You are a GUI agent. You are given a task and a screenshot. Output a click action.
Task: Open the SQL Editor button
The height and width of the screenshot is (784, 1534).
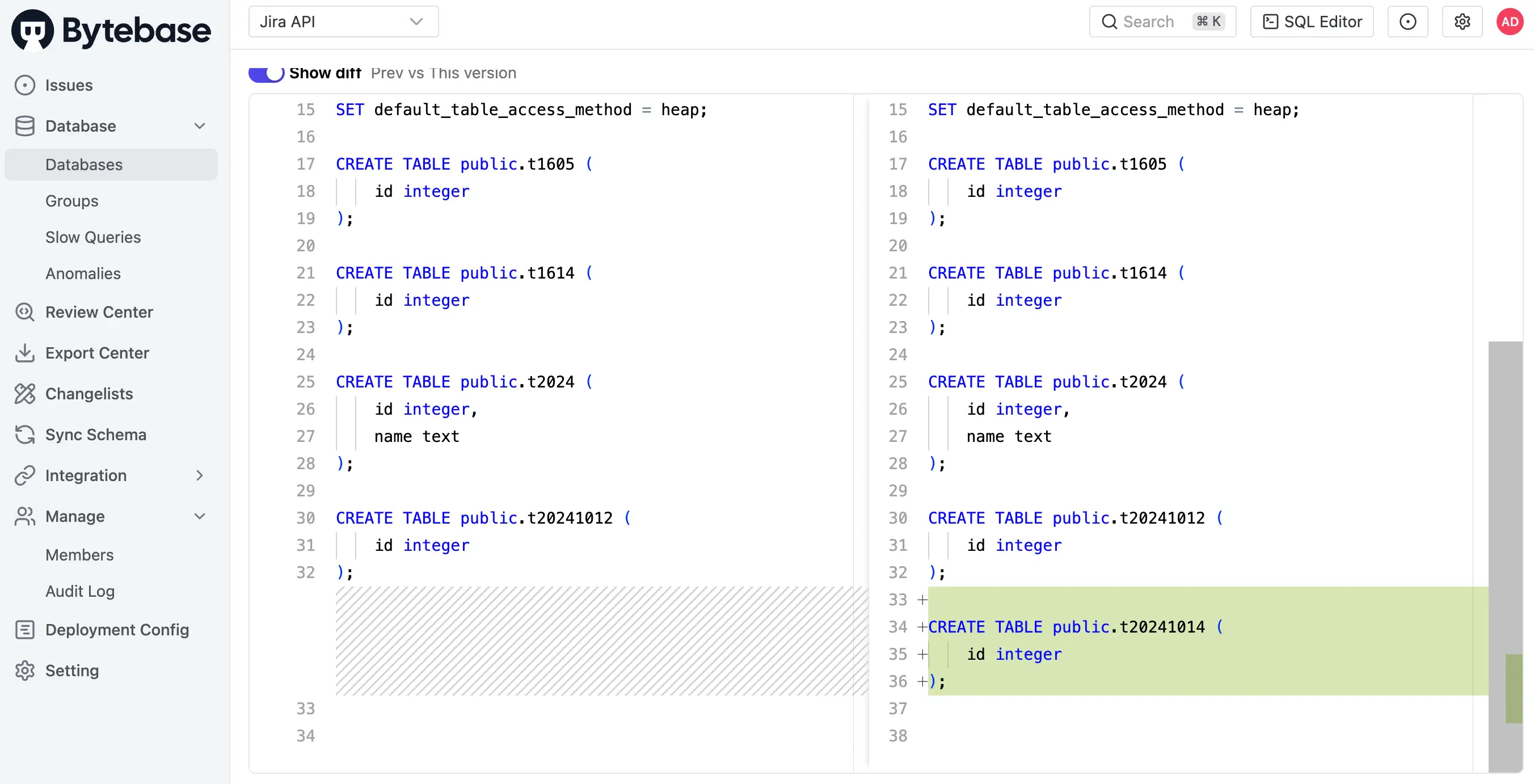pos(1311,22)
